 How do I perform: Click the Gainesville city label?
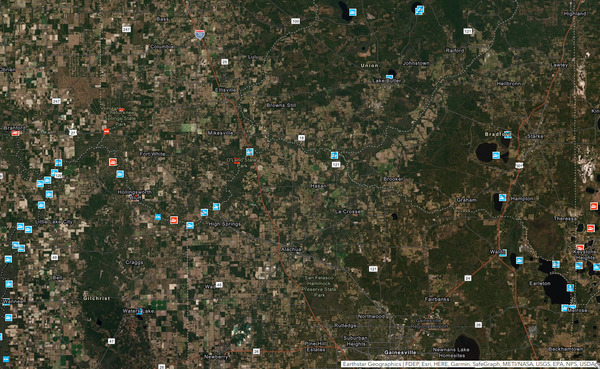[400, 352]
